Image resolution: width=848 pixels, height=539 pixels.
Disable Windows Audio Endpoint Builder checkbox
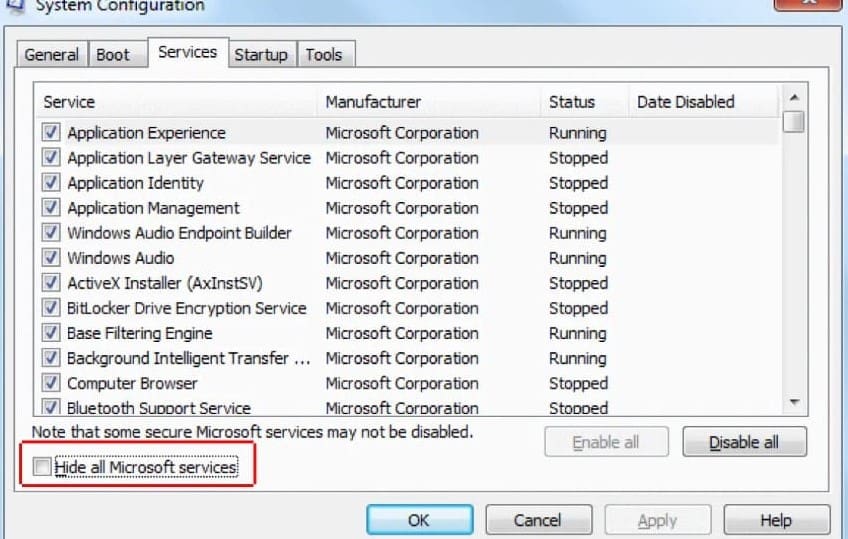[x=51, y=232]
